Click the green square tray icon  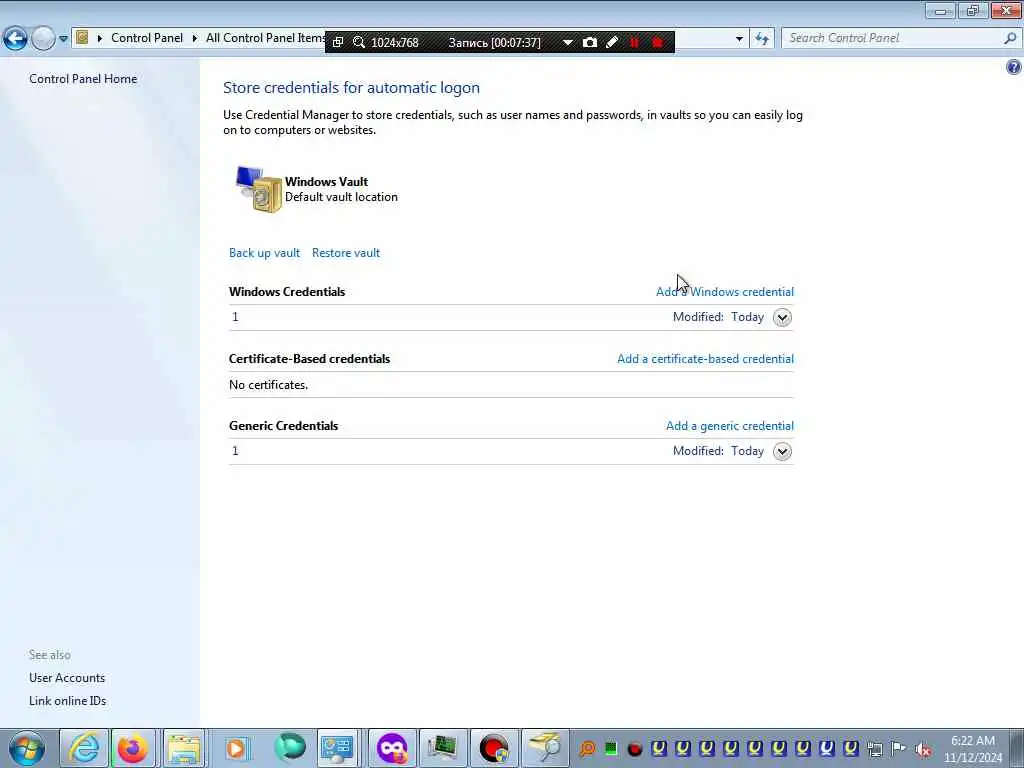coord(611,748)
